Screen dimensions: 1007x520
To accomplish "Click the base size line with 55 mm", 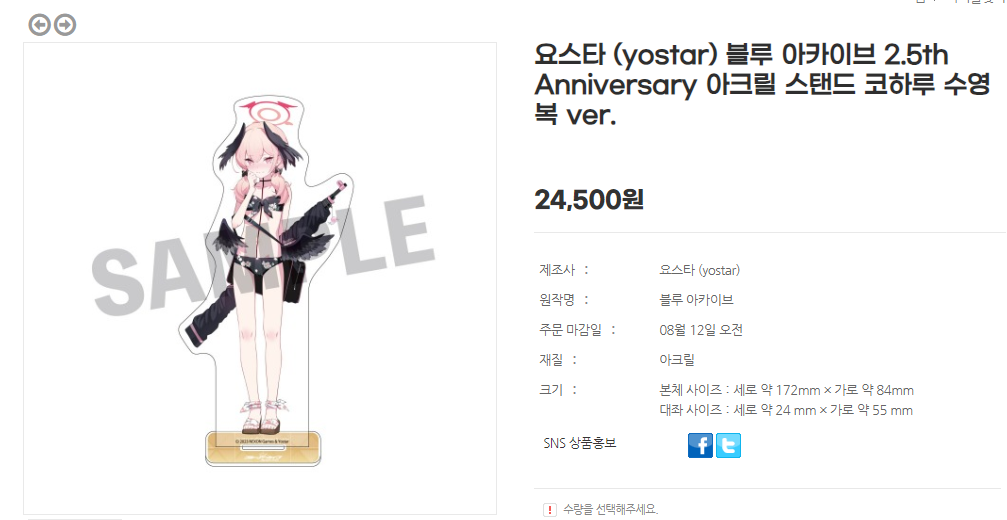I will click(785, 410).
